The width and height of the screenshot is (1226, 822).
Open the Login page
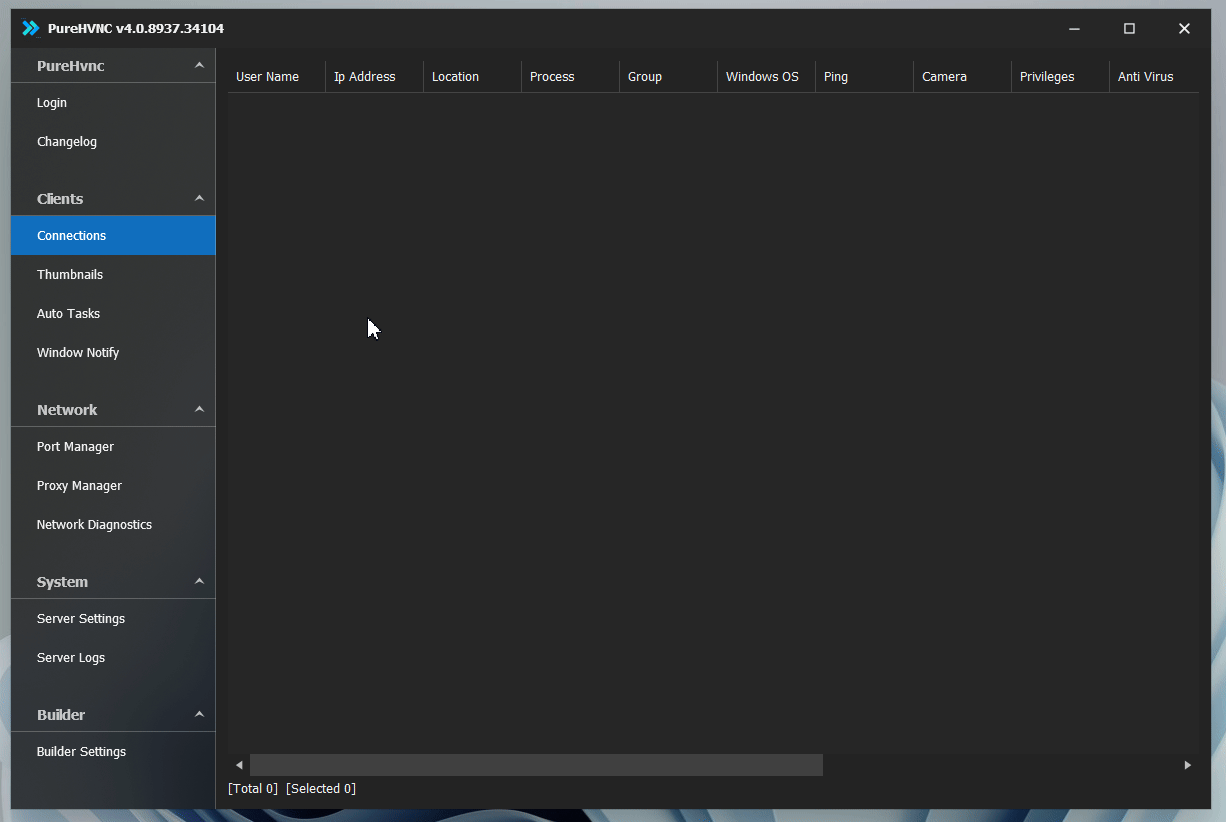click(x=113, y=103)
